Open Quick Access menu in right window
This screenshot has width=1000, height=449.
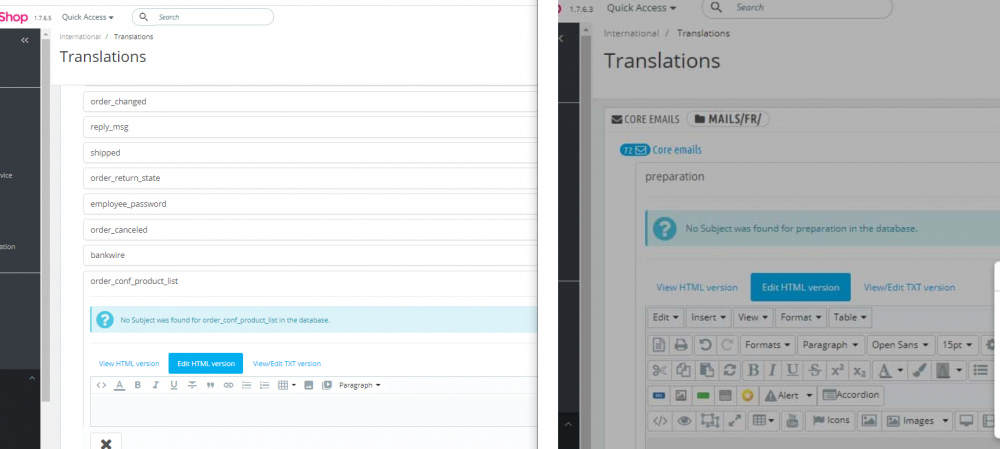641,8
